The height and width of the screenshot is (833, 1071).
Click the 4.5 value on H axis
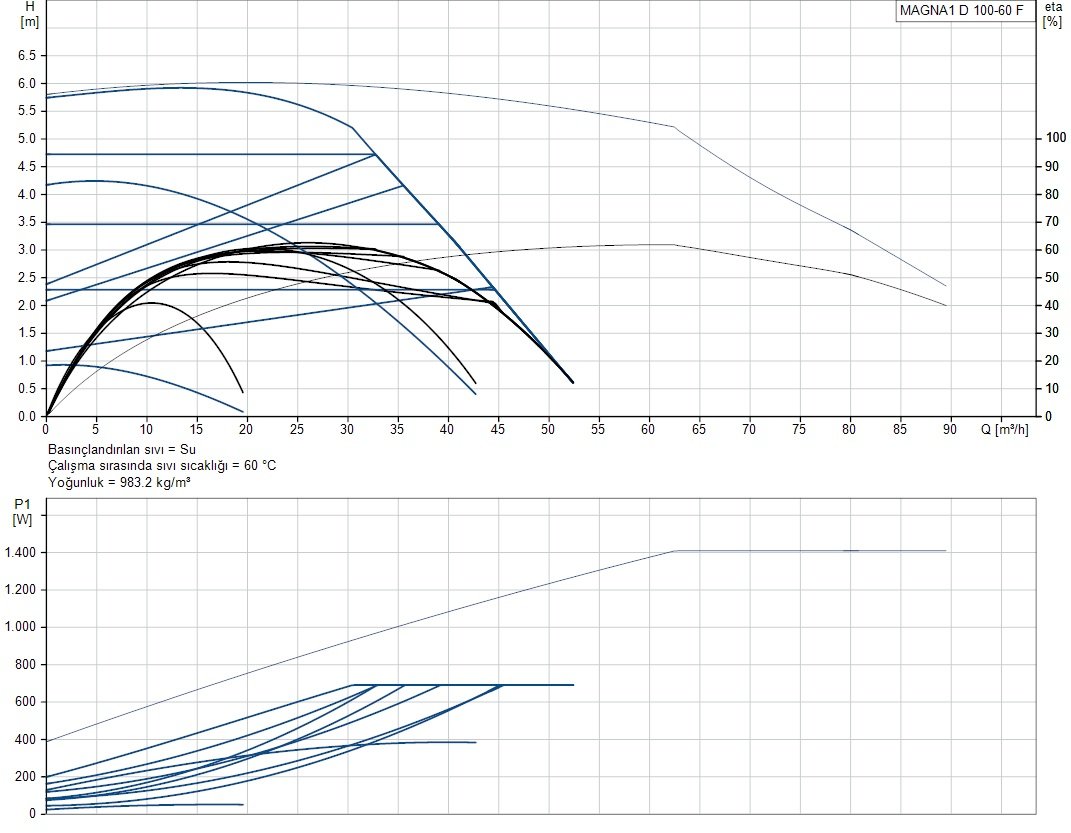[x=27, y=167]
